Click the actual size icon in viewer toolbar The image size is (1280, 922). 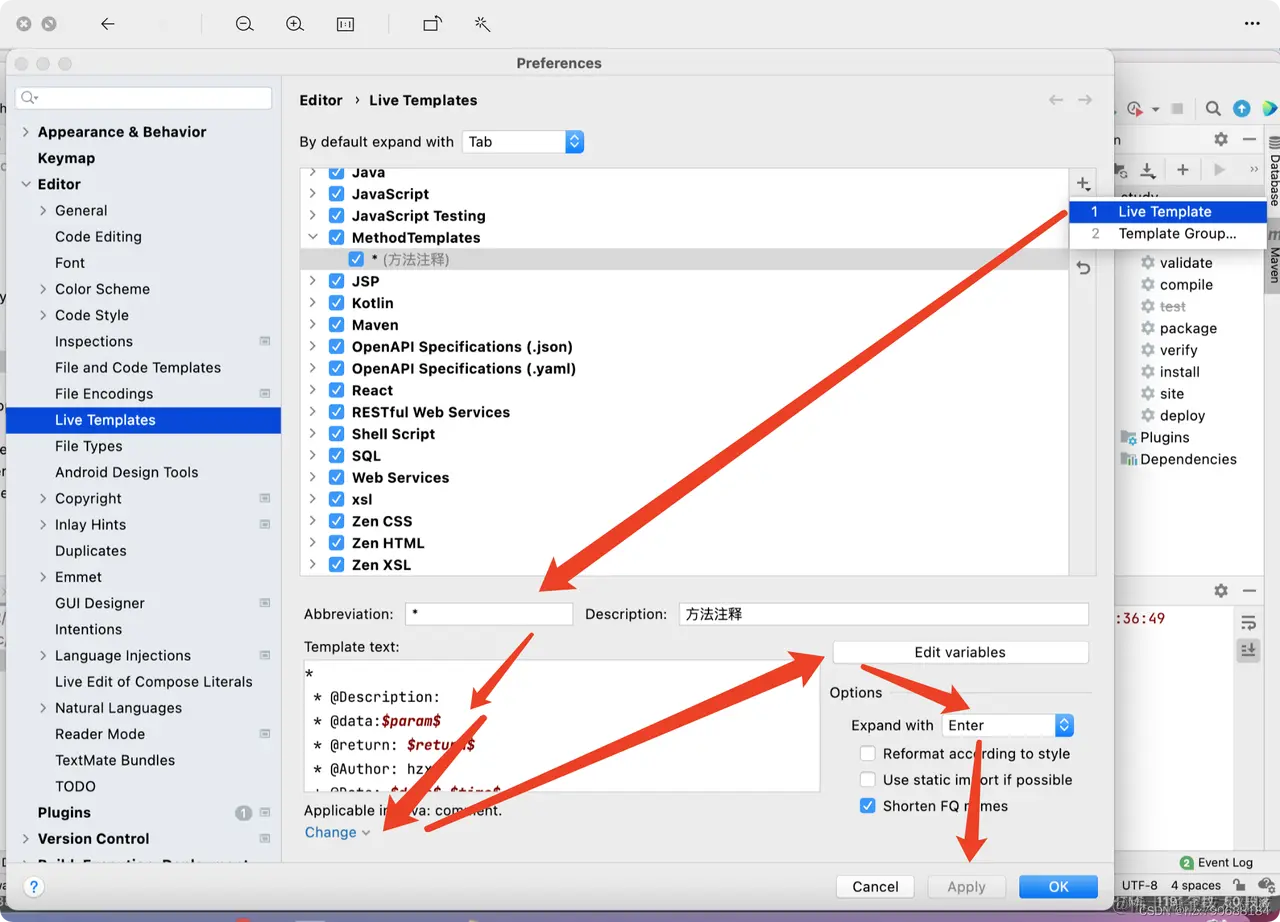click(346, 24)
